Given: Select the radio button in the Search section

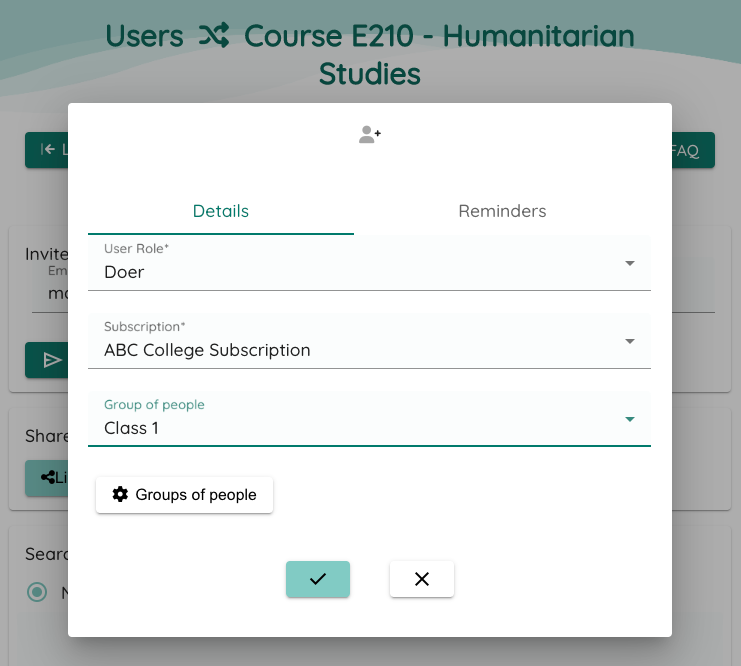Looking at the screenshot, I should 37,592.
